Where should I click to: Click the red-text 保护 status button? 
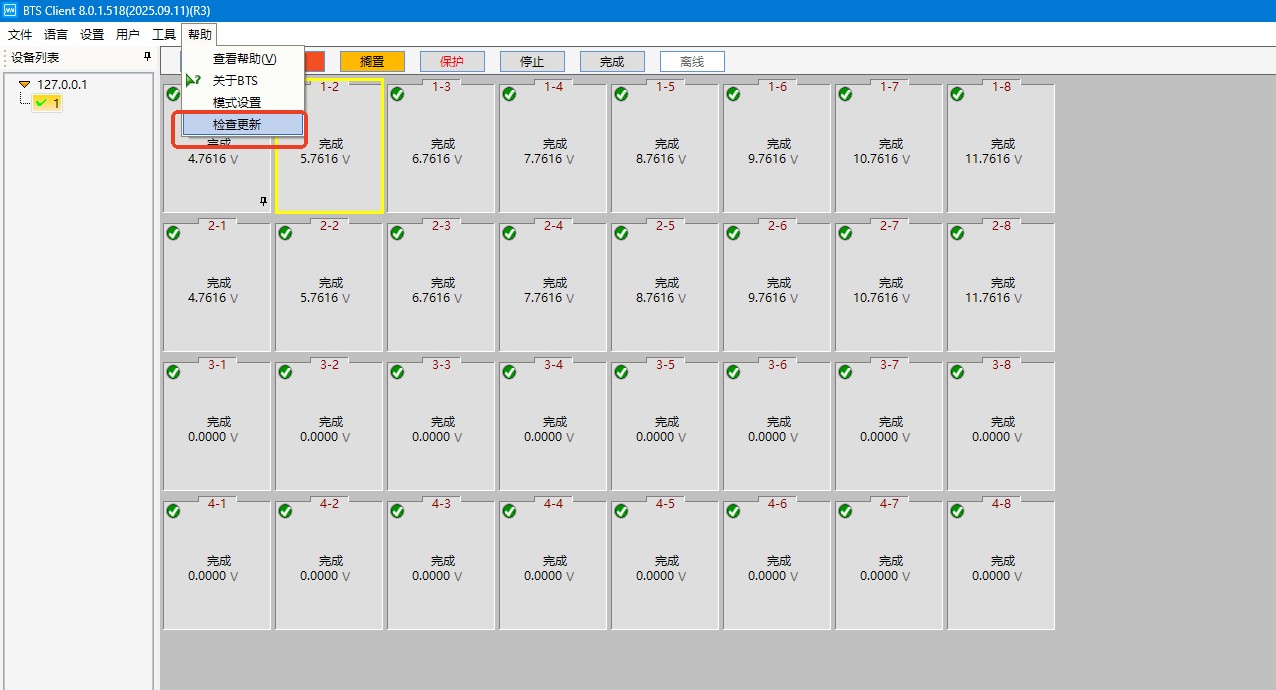(452, 62)
